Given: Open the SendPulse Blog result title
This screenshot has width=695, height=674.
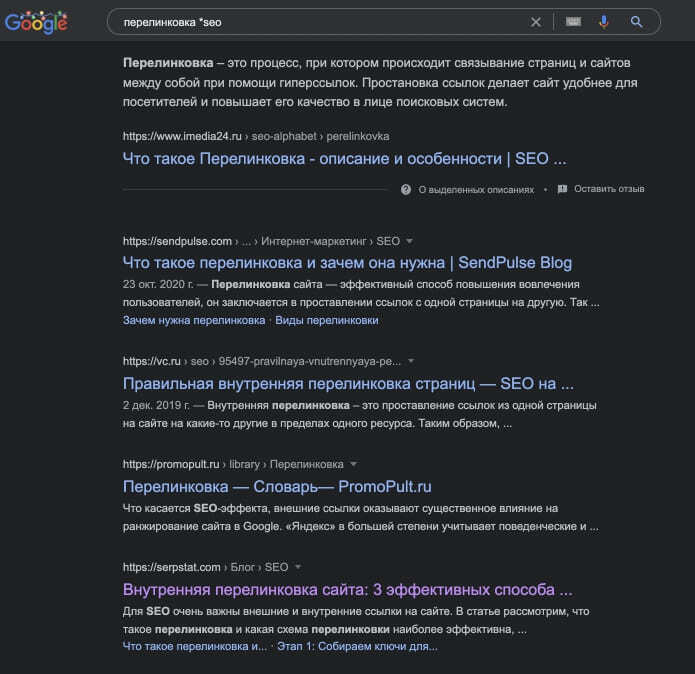Looking at the screenshot, I should pos(347,263).
